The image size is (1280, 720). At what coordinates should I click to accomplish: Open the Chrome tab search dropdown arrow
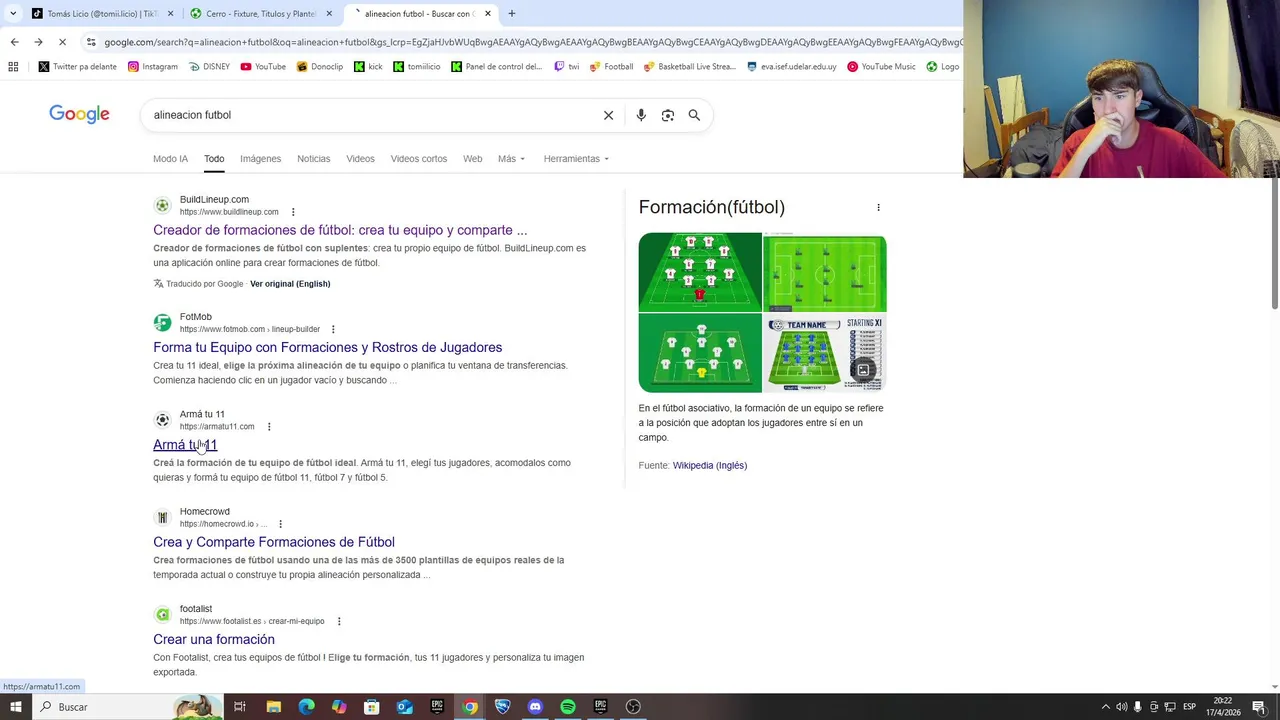[x=13, y=14]
